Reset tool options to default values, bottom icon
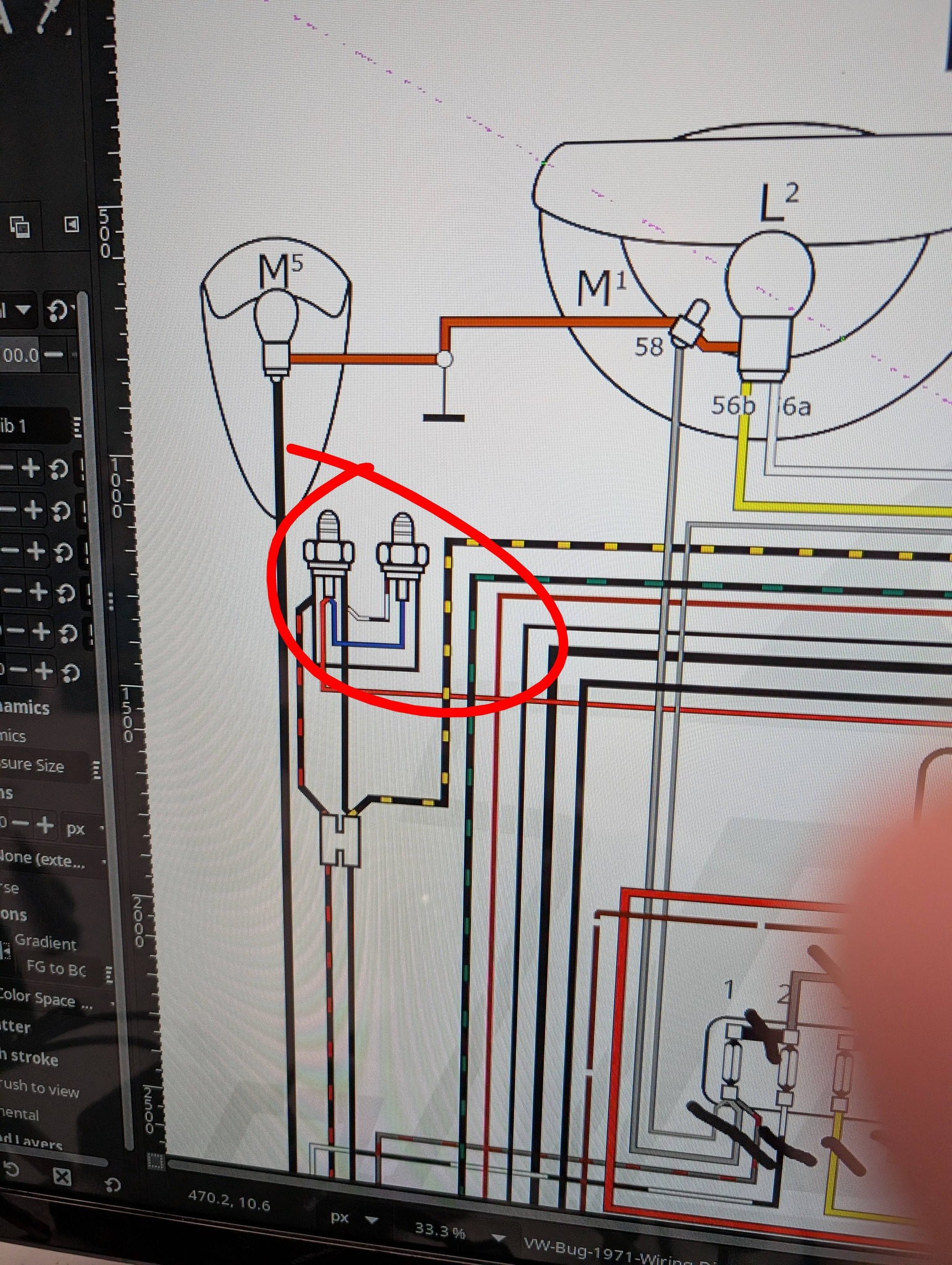The height and width of the screenshot is (1265, 952). (112, 1185)
